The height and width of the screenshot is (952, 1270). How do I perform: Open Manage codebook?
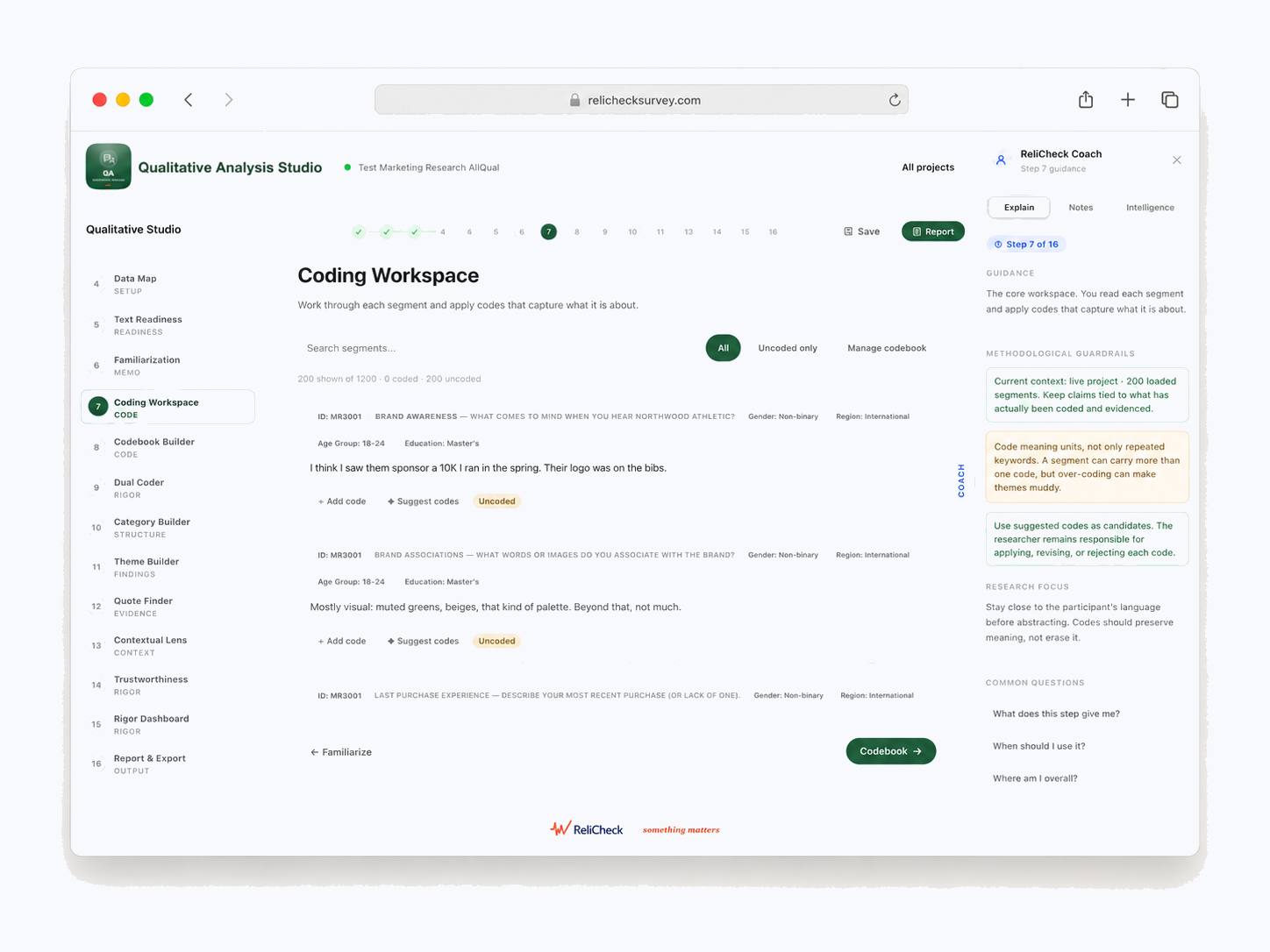click(x=887, y=348)
